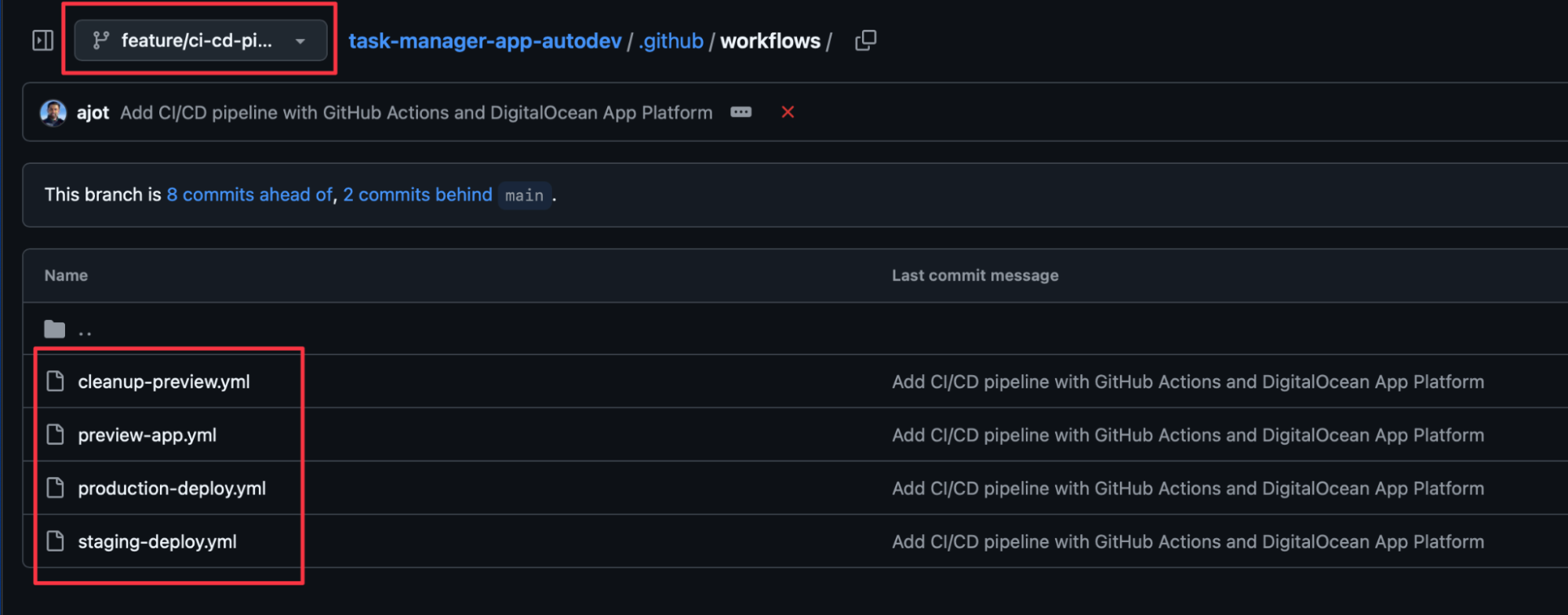
Task: Expand commit details with ellipsis button
Action: 741,112
